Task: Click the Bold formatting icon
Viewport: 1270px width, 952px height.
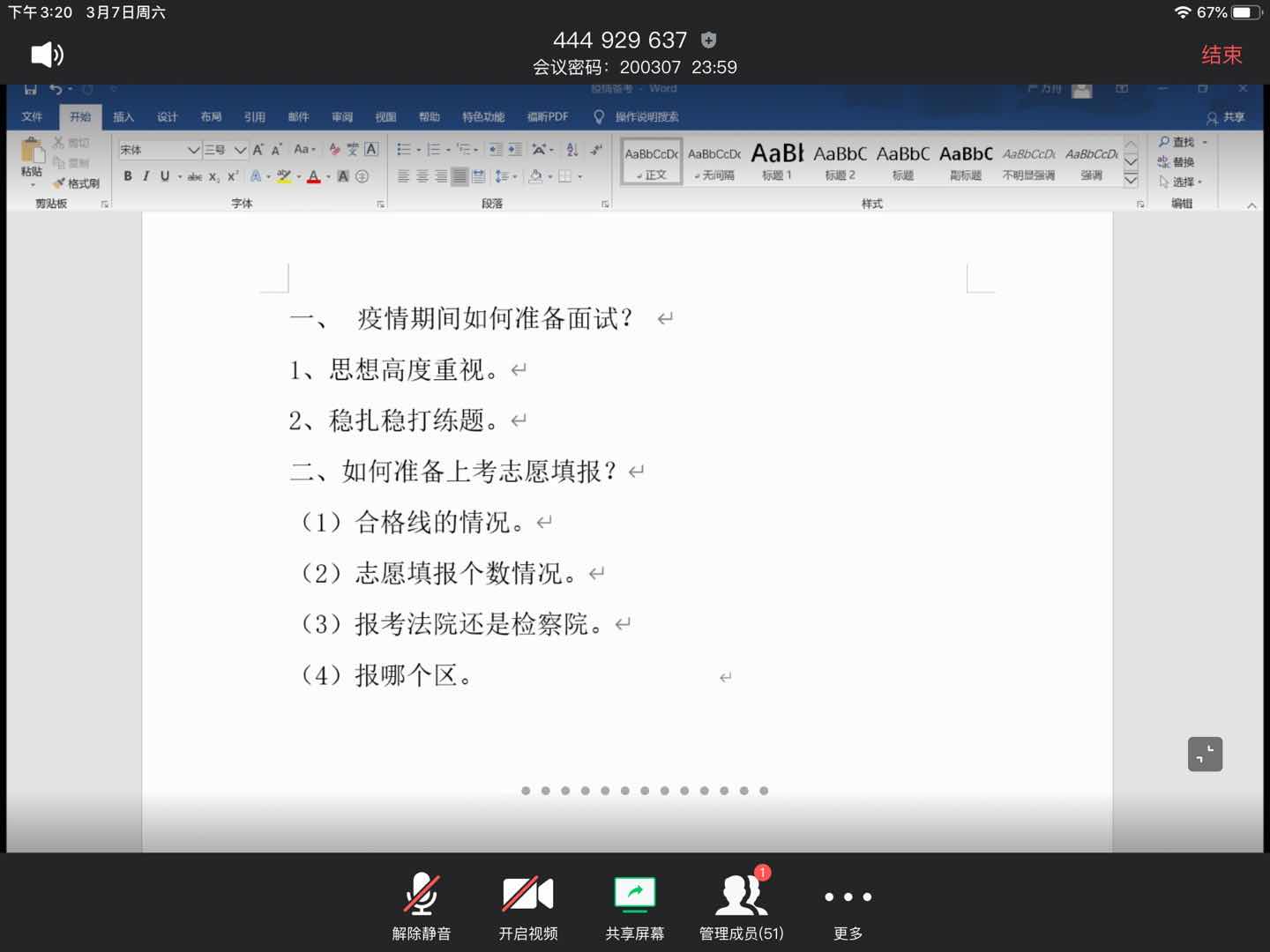Action: point(128,176)
